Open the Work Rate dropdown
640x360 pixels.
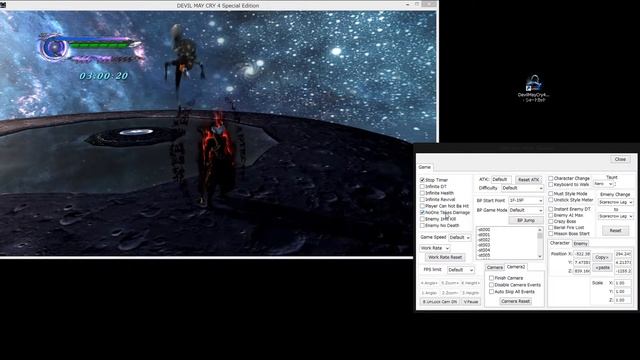[x=435, y=248]
